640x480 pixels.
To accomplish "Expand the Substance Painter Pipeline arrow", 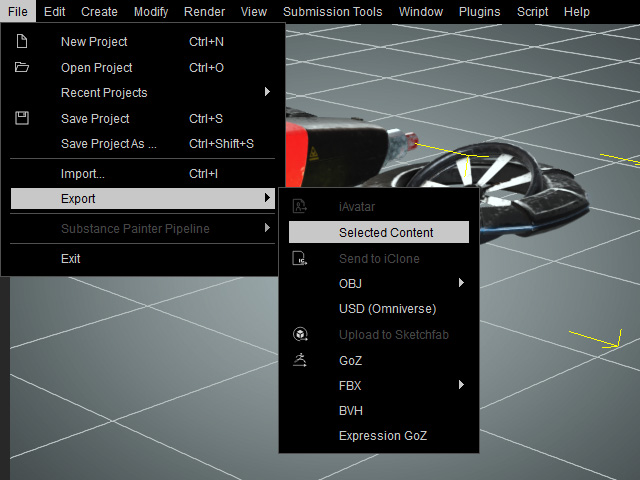I will click(x=267, y=228).
